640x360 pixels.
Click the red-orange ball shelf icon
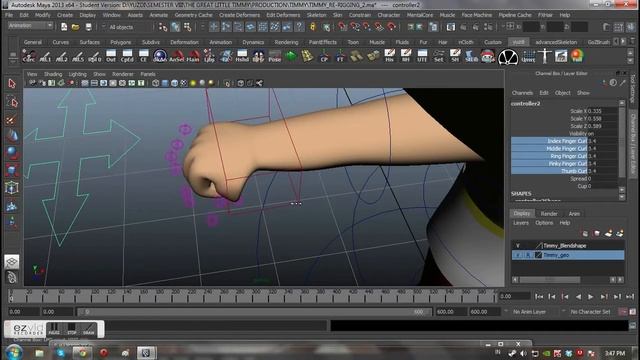577,56
